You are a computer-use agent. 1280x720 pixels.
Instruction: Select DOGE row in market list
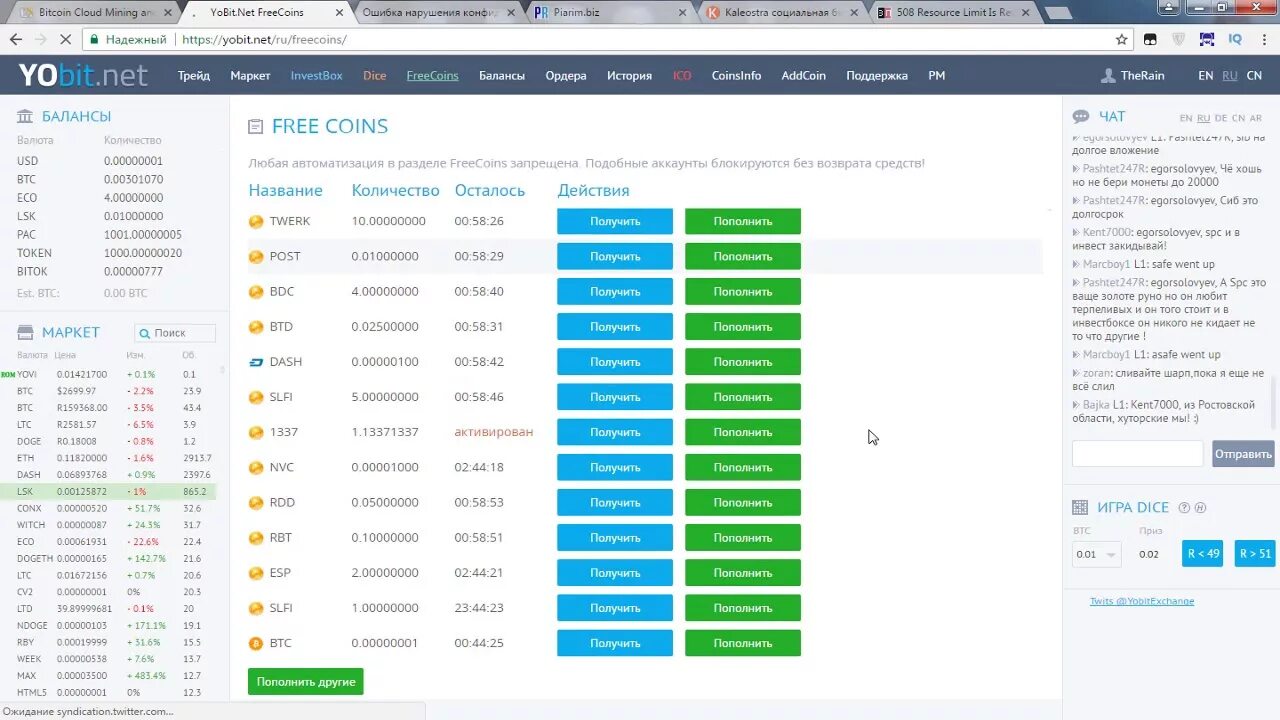[108, 441]
